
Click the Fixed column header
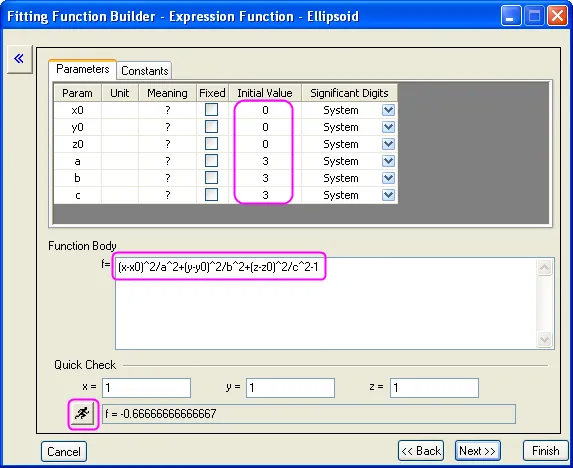coord(212,93)
